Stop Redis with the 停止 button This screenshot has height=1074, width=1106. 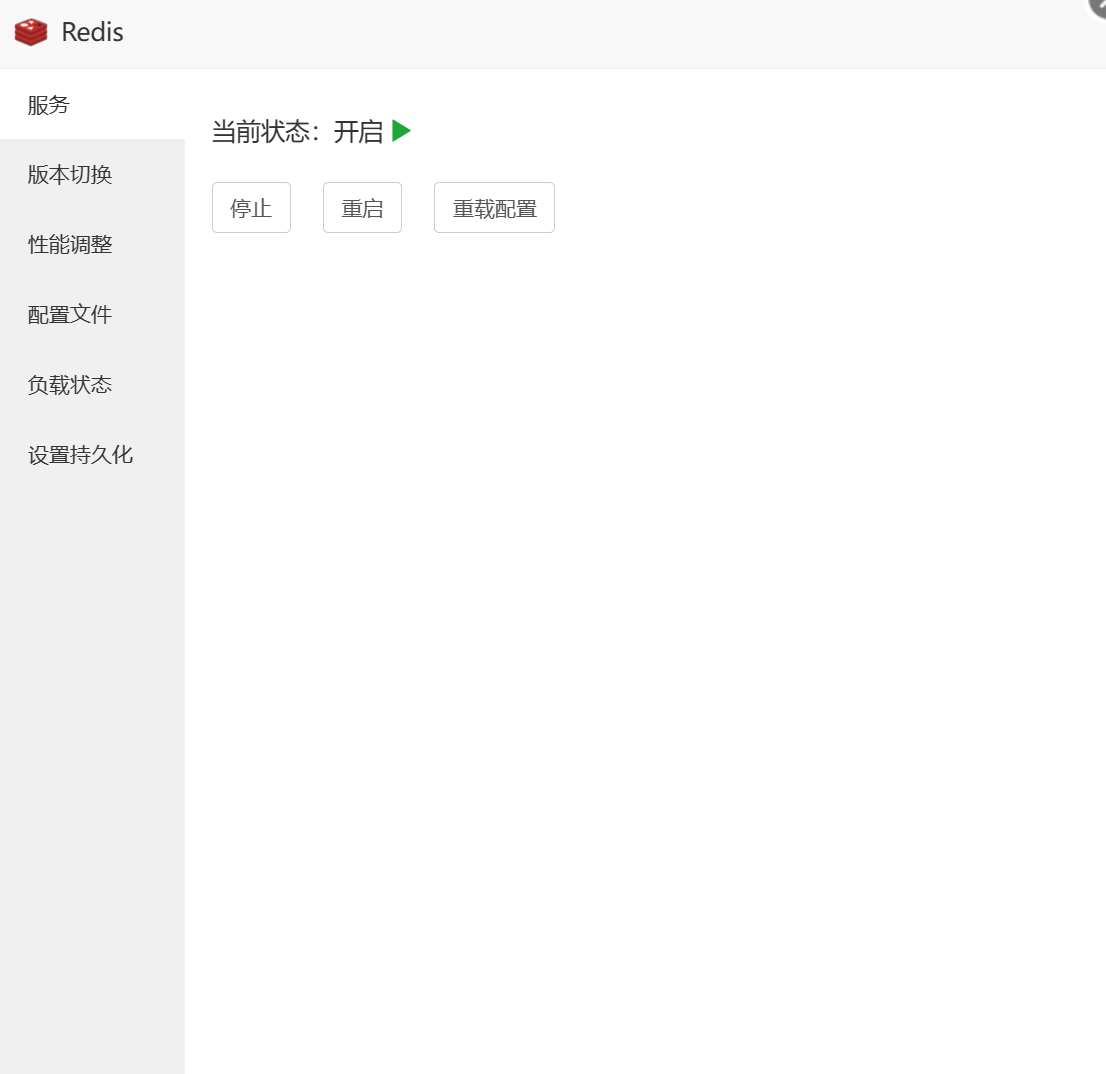[x=251, y=207]
